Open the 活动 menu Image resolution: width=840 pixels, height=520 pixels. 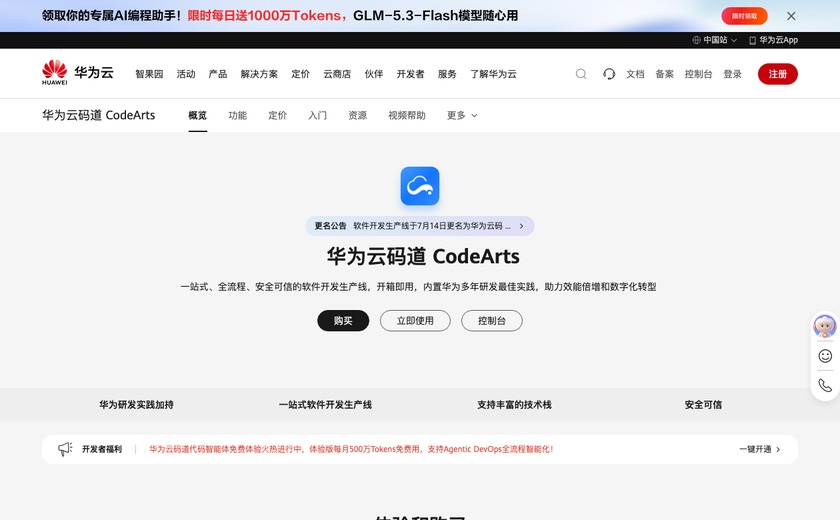coord(186,74)
